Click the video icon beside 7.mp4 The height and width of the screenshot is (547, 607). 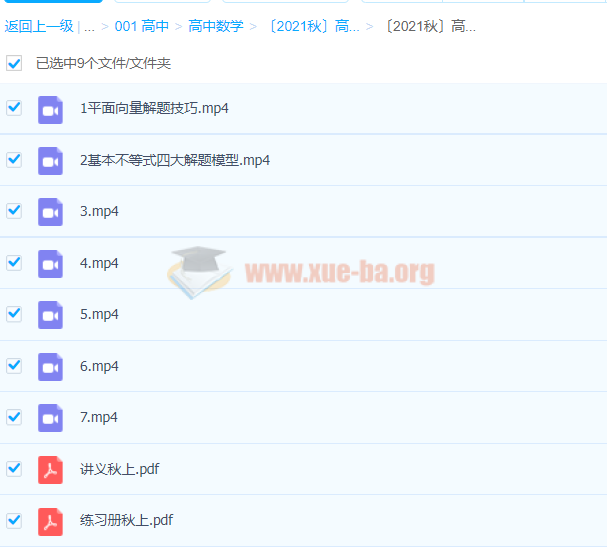[x=50, y=418]
